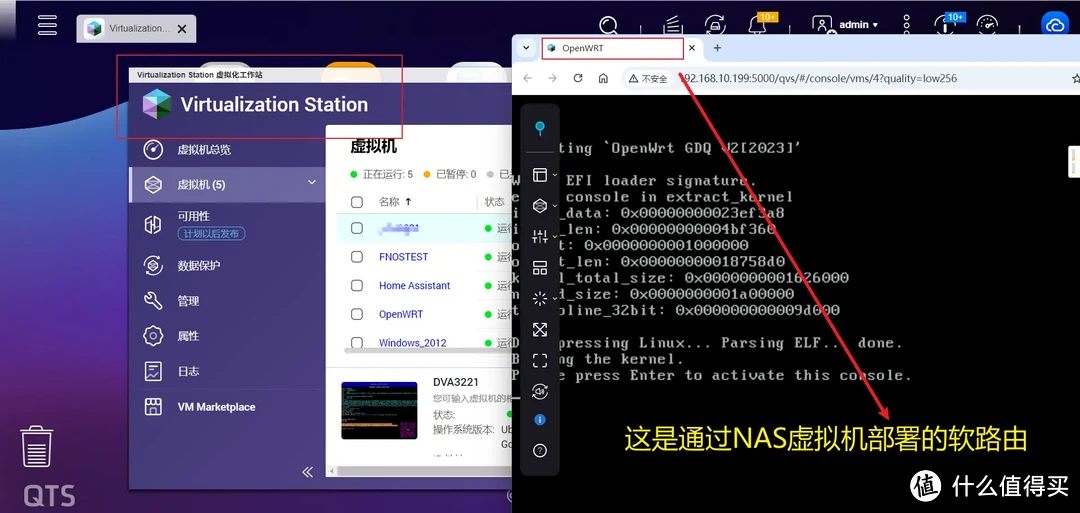This screenshot has width=1080, height=513.
Task: Click the browser address bar URL
Action: [818, 78]
